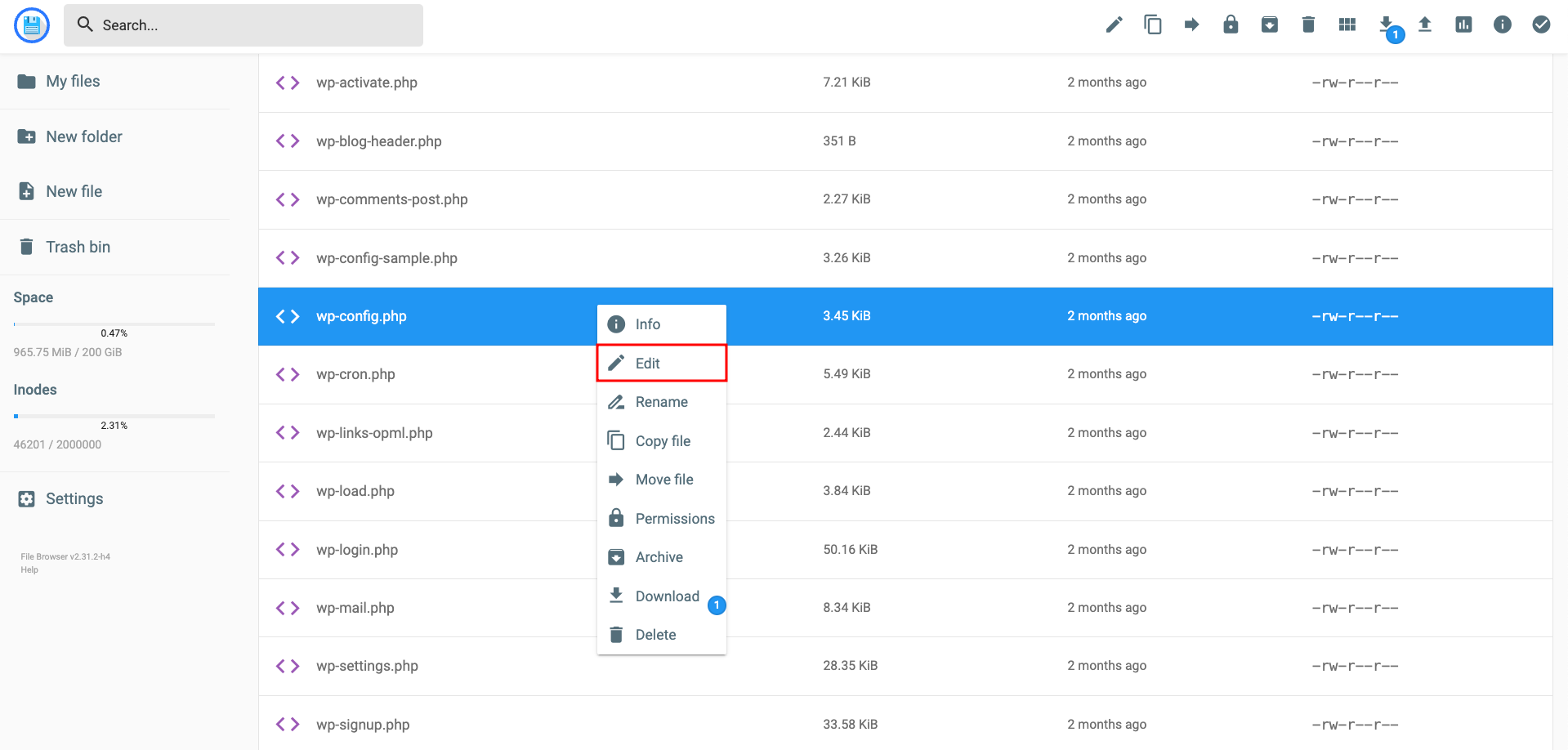Open Settings in the sidebar
Image resolution: width=1568 pixels, height=750 pixels.
(74, 498)
